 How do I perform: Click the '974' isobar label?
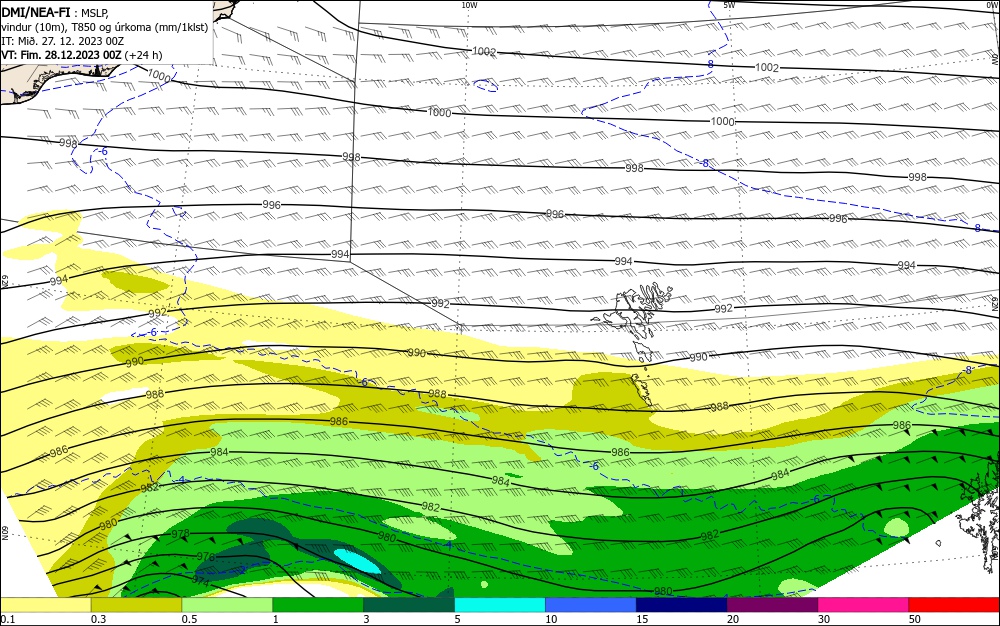point(200,581)
